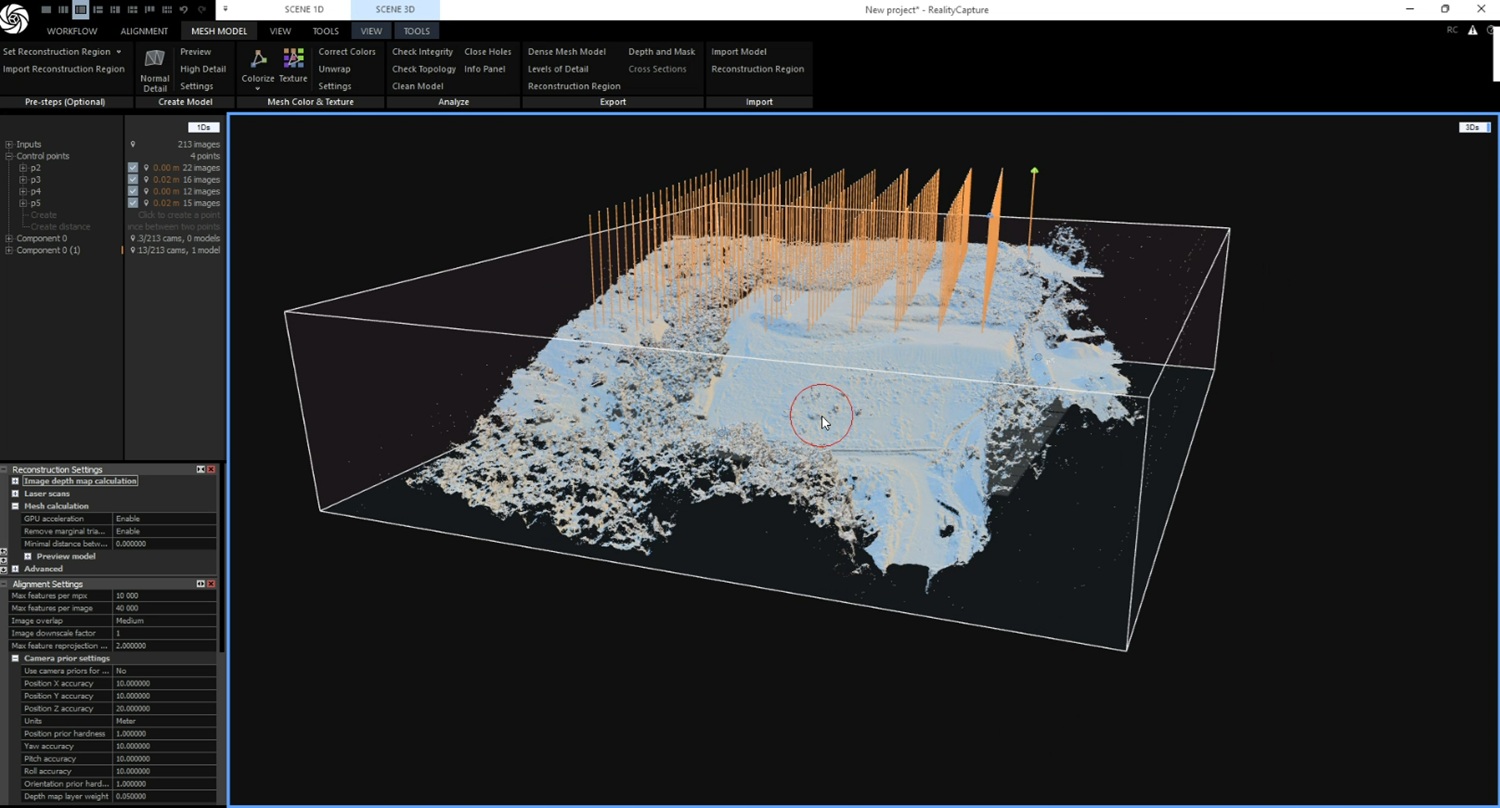Close the Reconstruction Settings panel
This screenshot has height=808, width=1500.
[x=211, y=469]
